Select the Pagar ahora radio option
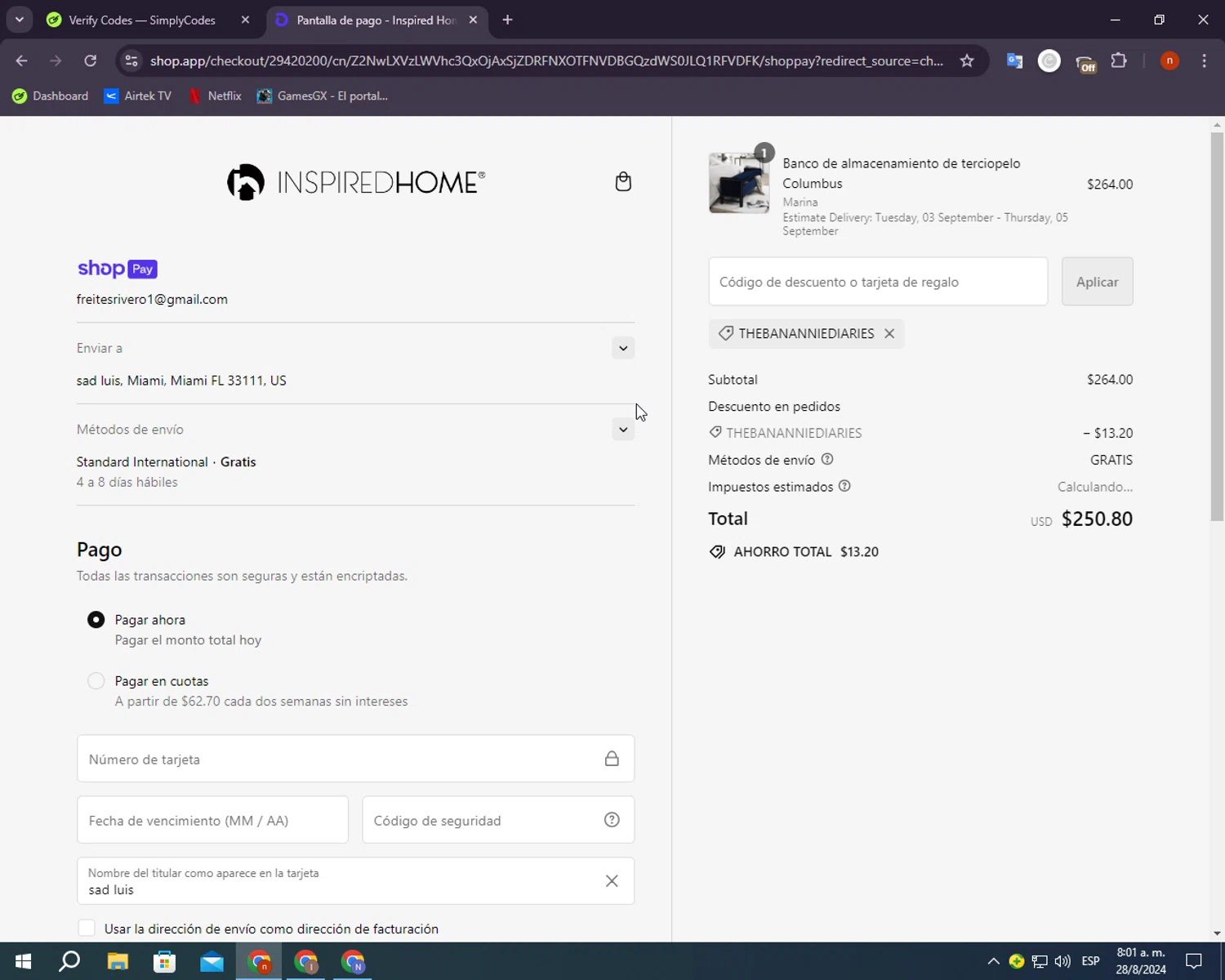 (x=96, y=620)
